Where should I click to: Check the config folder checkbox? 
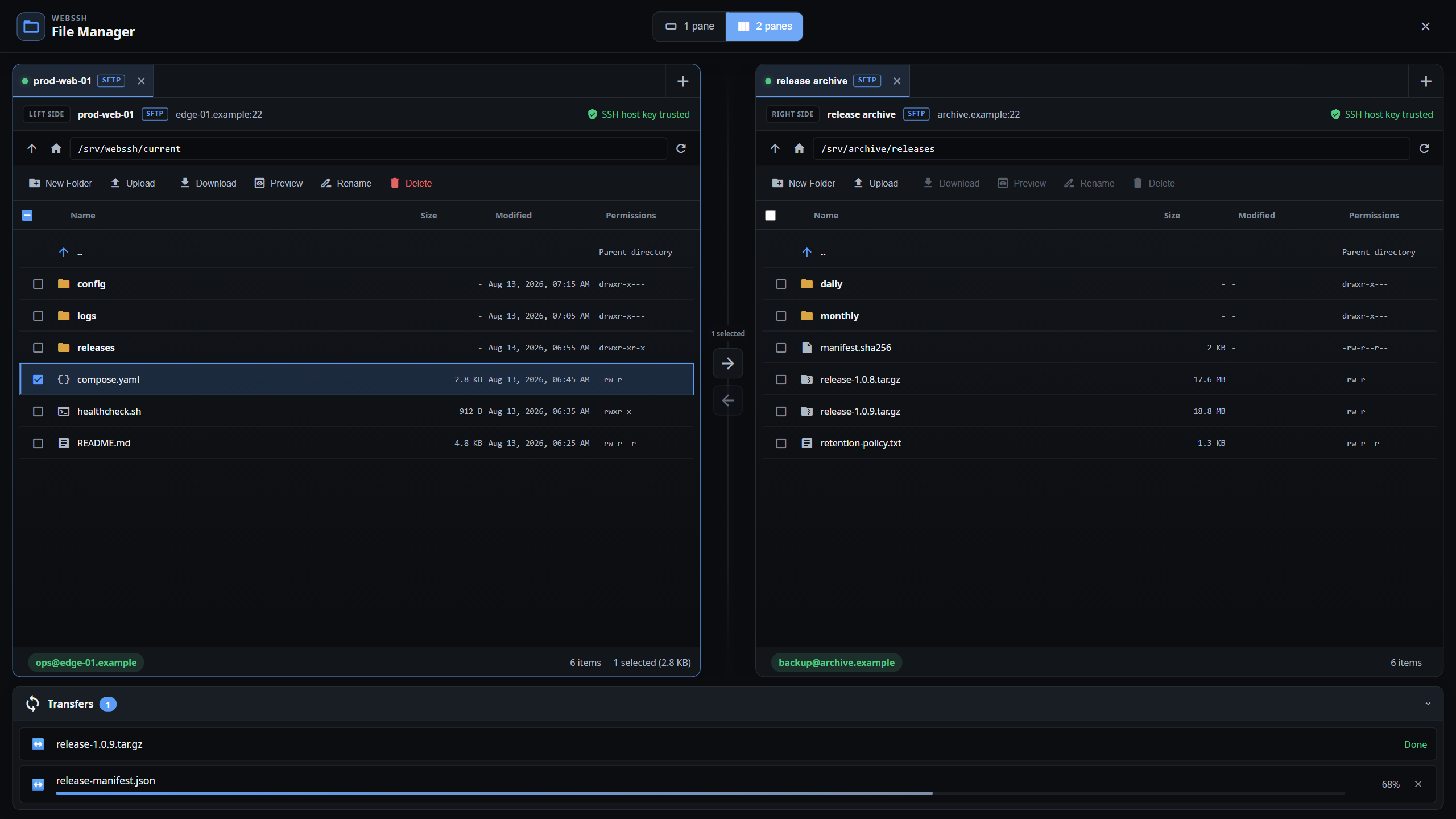pyautogui.click(x=38, y=284)
